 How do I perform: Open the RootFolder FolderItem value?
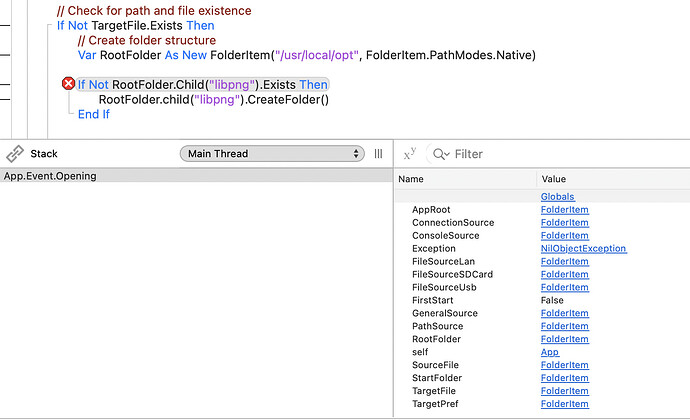pyautogui.click(x=565, y=339)
